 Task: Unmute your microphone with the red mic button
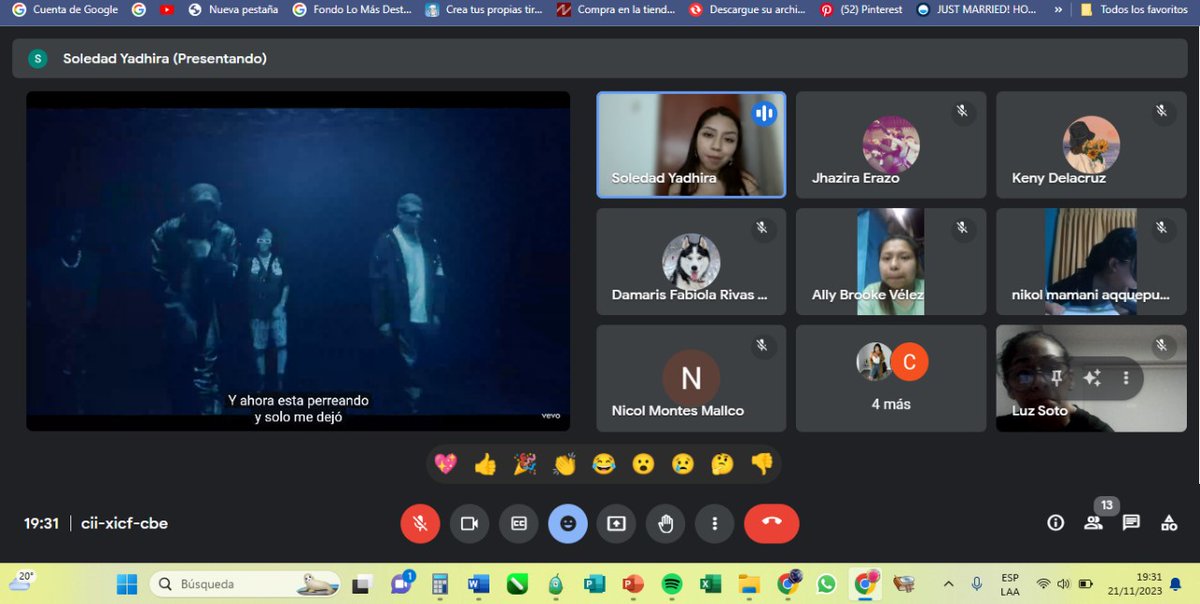point(421,523)
